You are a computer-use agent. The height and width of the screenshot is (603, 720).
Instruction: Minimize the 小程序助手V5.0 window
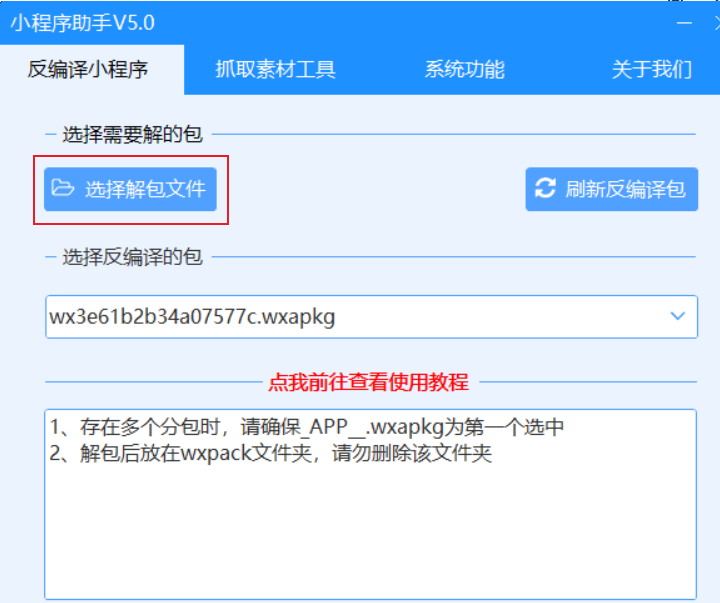click(x=684, y=23)
